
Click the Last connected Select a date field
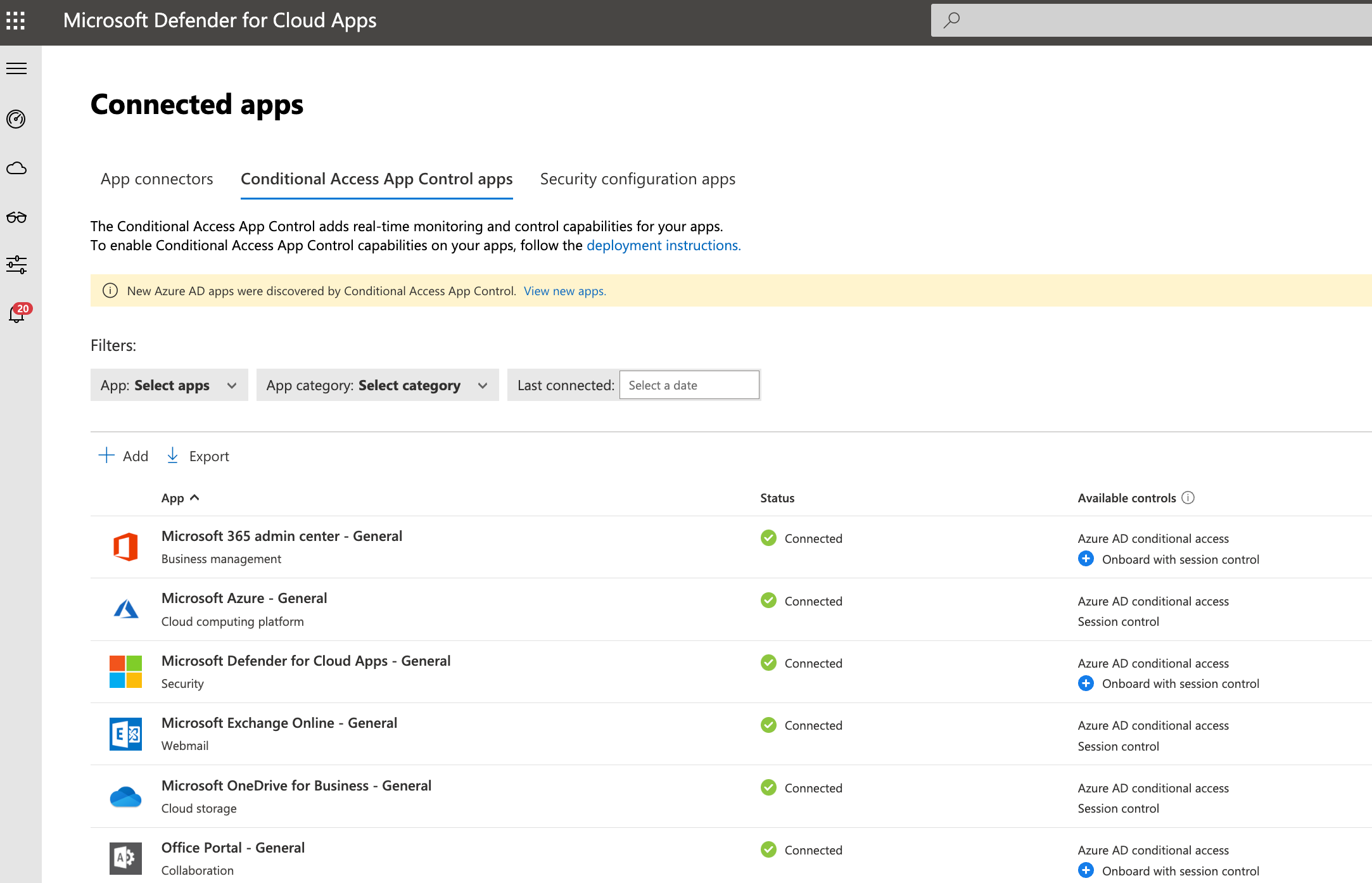point(689,385)
